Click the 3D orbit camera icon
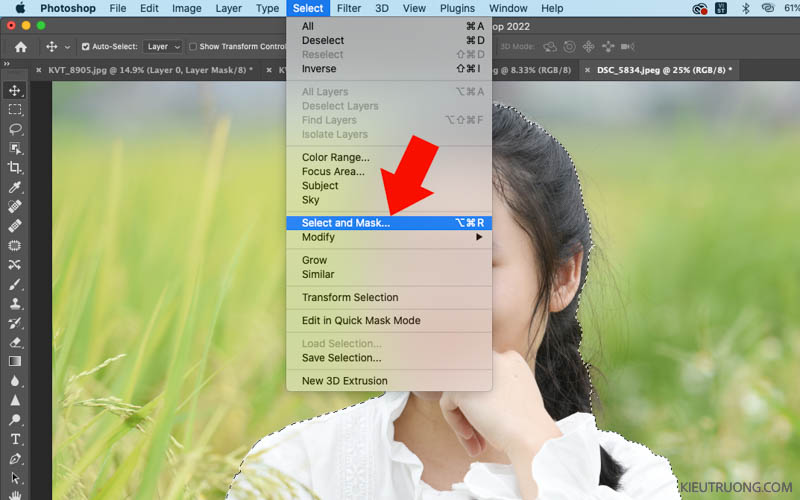 [549, 47]
